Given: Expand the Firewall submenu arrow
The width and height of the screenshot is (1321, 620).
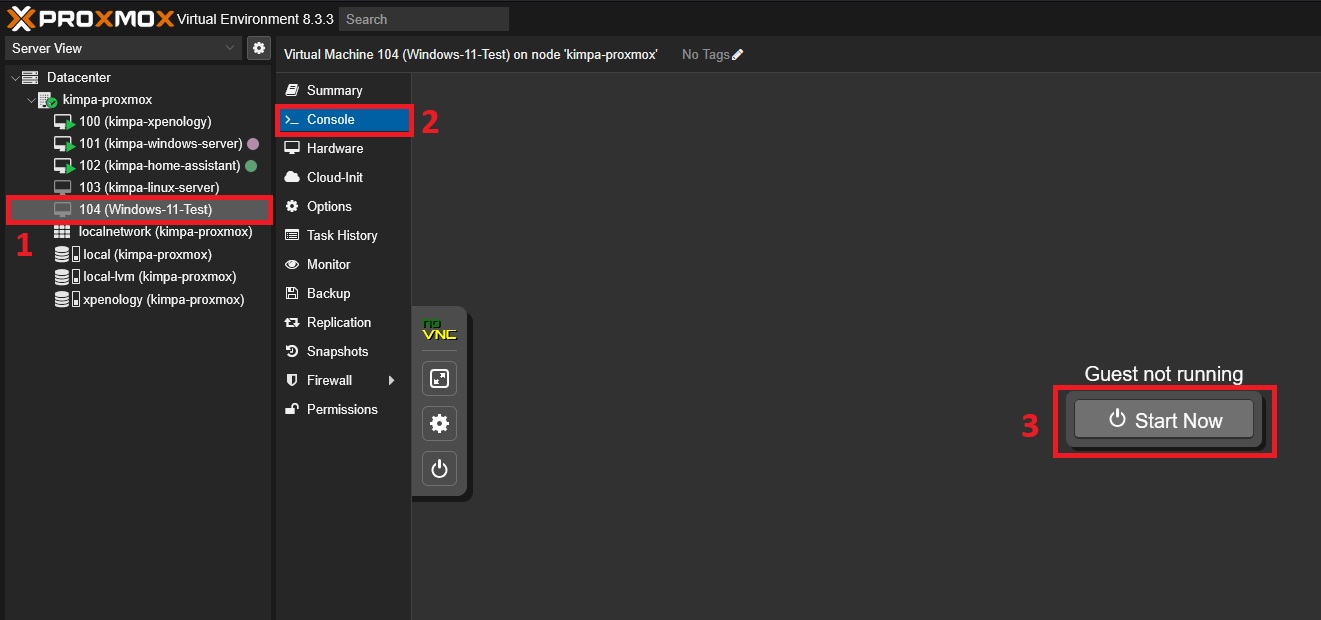Looking at the screenshot, I should pos(391,381).
